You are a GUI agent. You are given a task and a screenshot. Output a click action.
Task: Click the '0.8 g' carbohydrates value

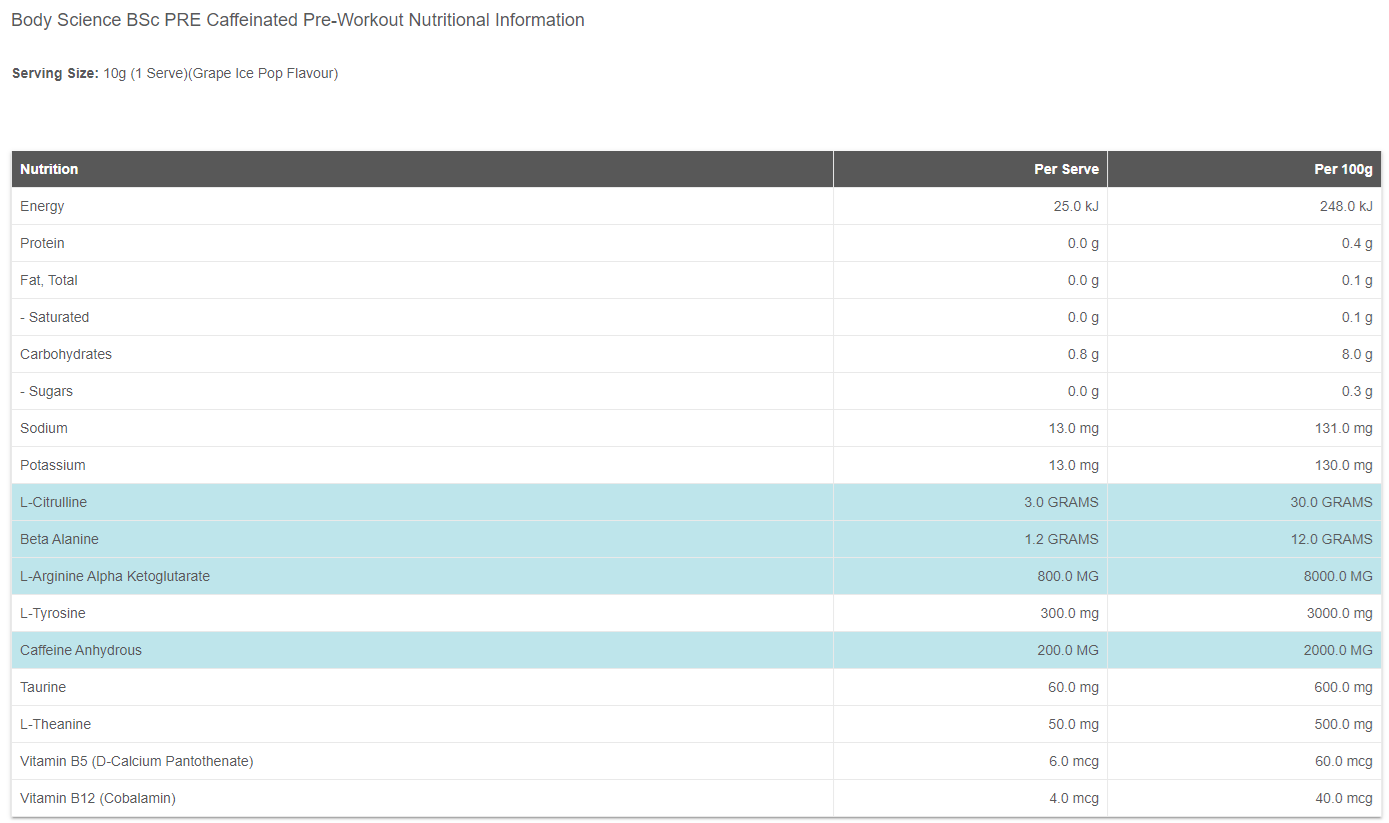click(1083, 354)
